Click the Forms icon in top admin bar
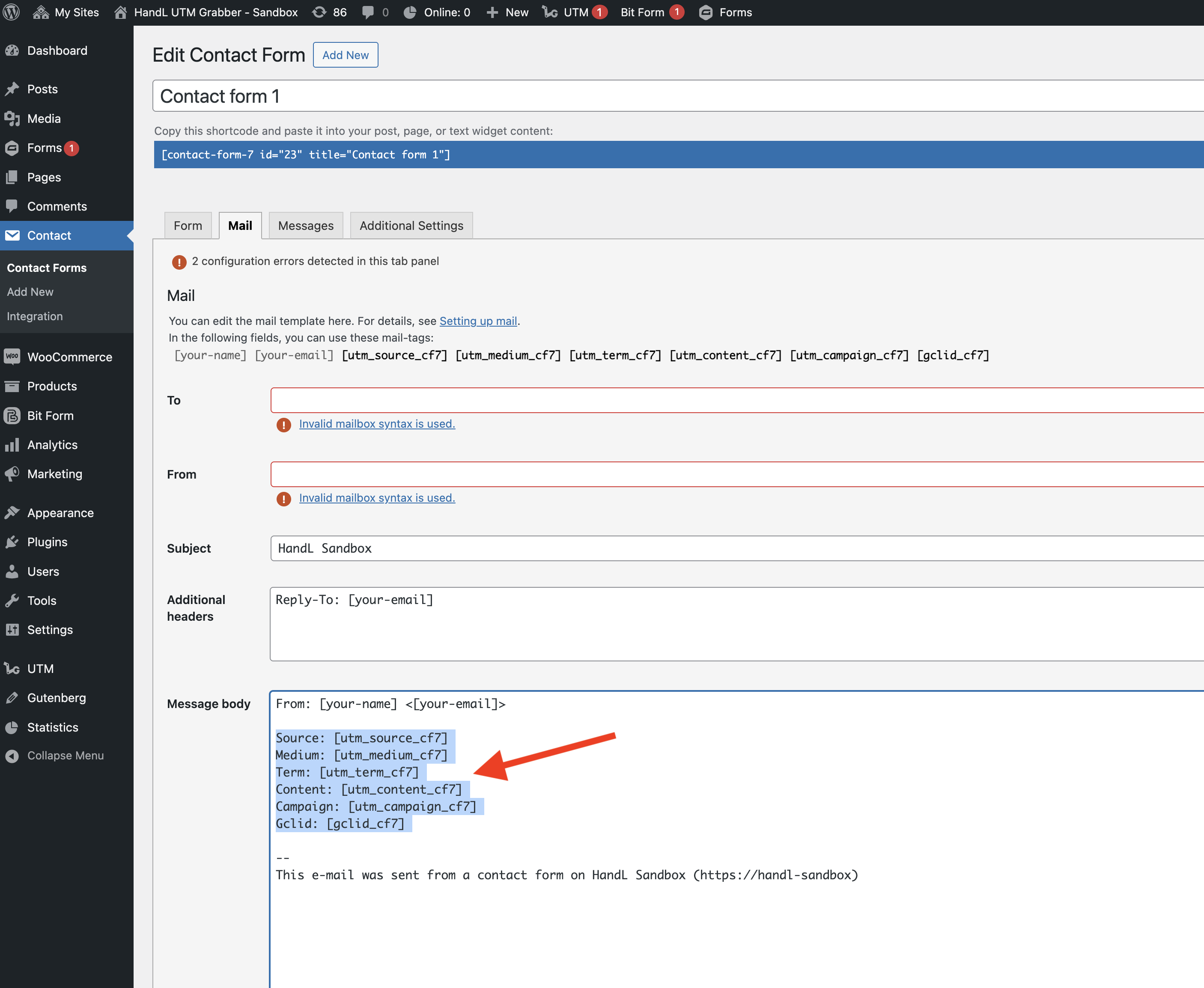 [705, 12]
